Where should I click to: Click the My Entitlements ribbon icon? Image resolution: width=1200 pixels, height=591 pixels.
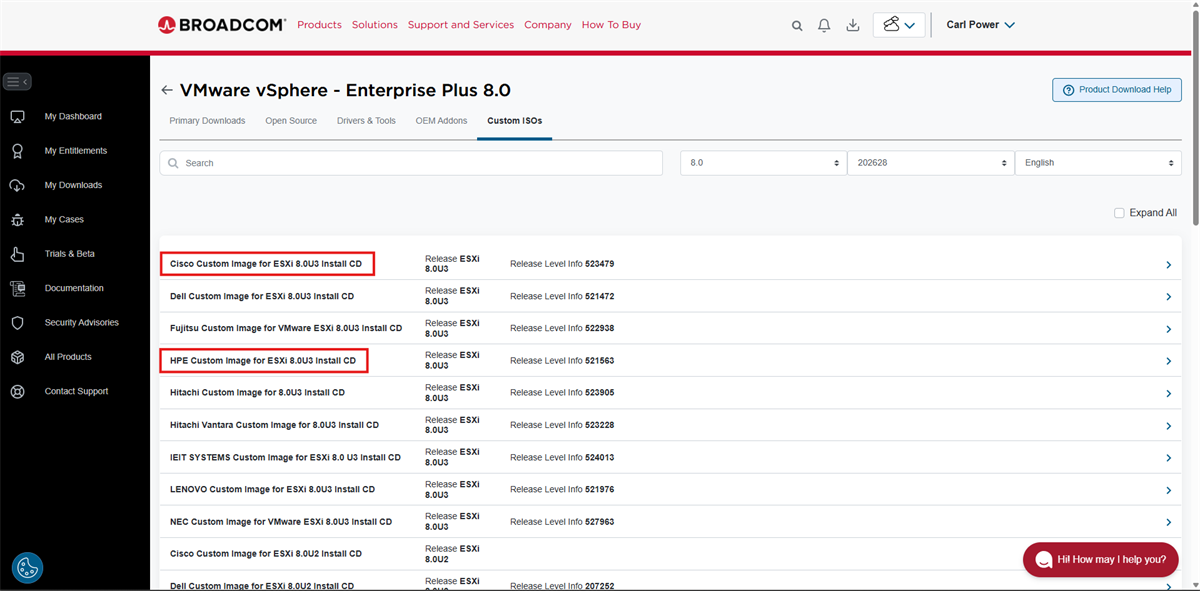(x=17, y=151)
